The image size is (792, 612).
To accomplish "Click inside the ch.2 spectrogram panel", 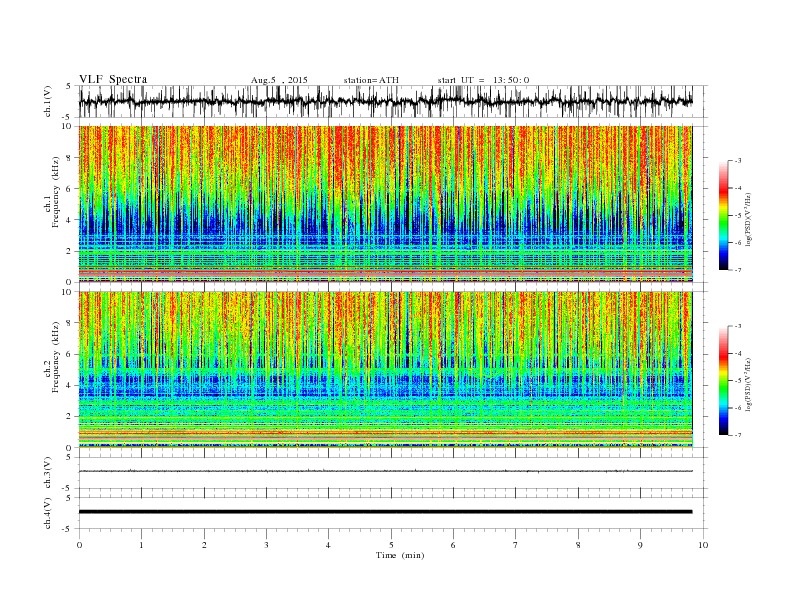I will point(385,370).
